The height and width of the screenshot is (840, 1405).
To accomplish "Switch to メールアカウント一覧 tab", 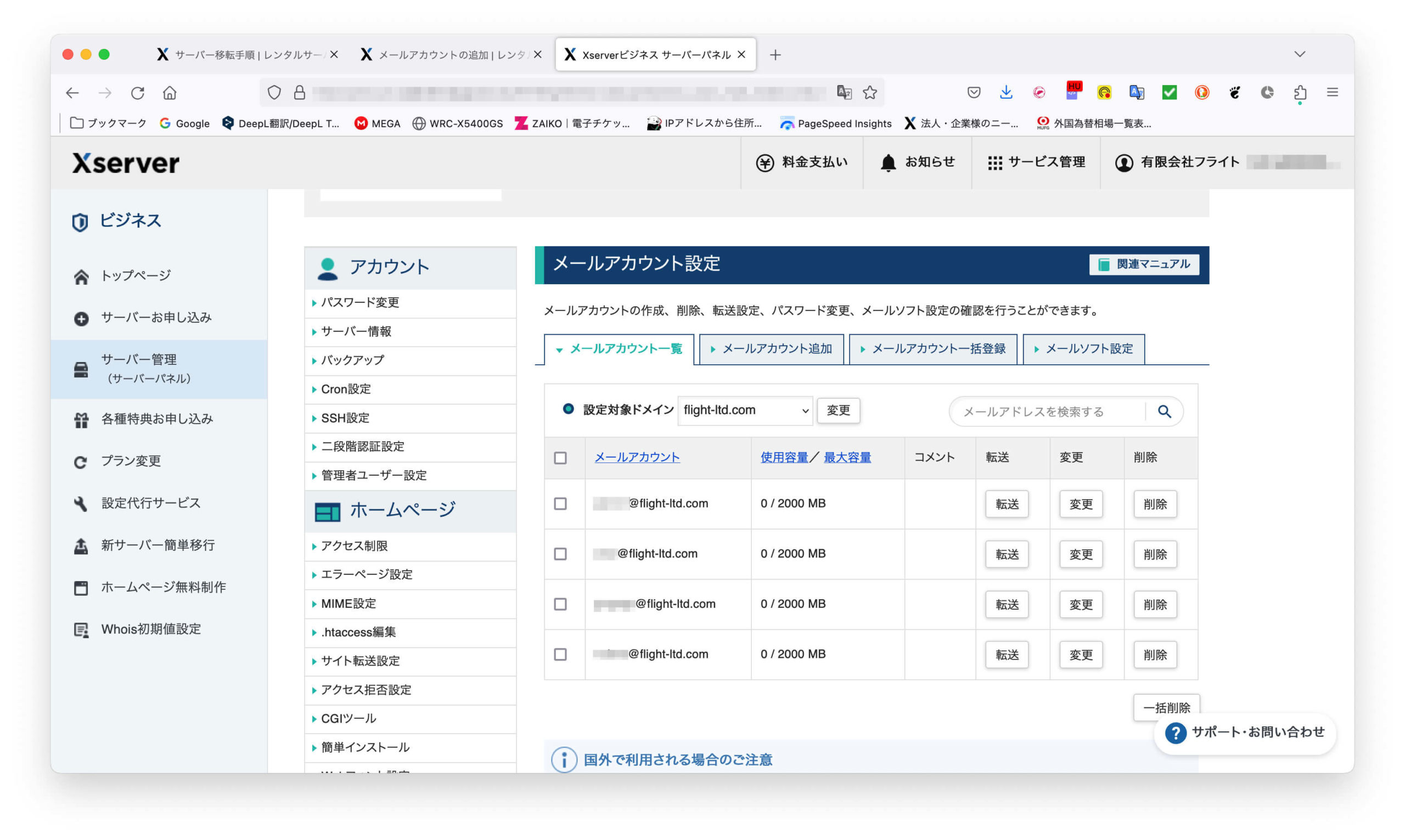I will [x=619, y=349].
